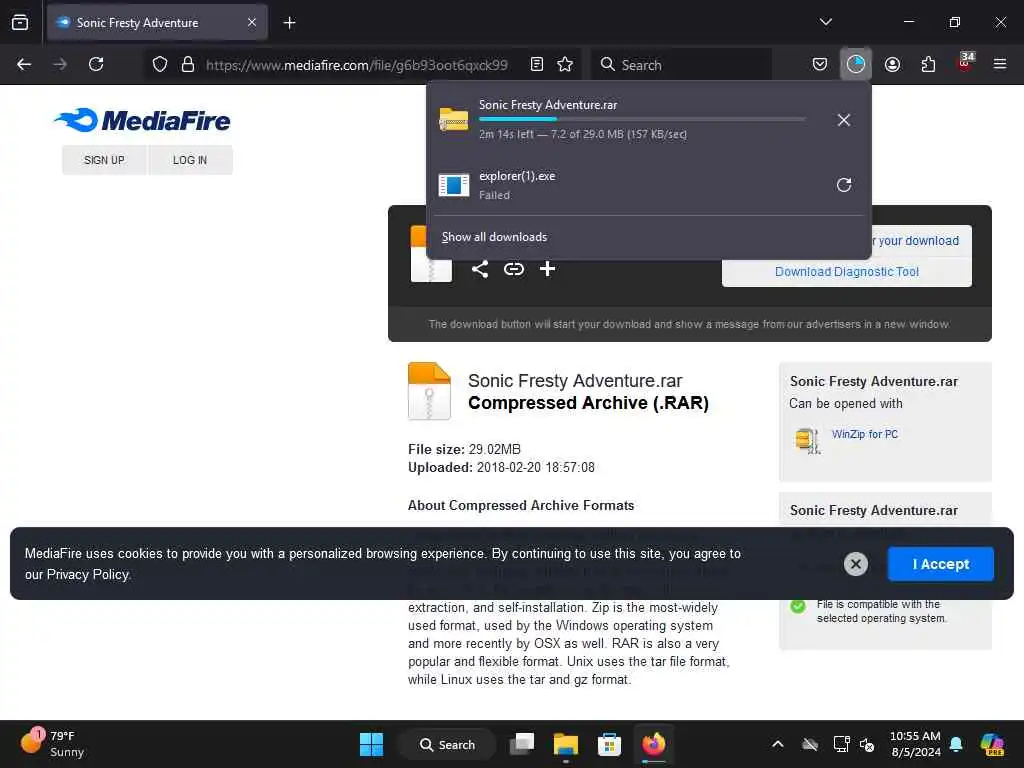Click the rar download progress bar
This screenshot has width=1024, height=768.
(642, 119)
